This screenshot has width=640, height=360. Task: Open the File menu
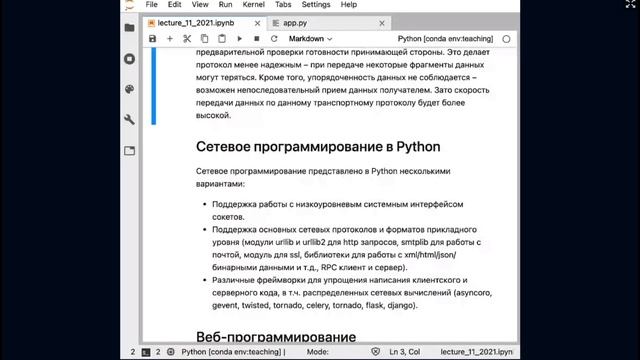151,4
